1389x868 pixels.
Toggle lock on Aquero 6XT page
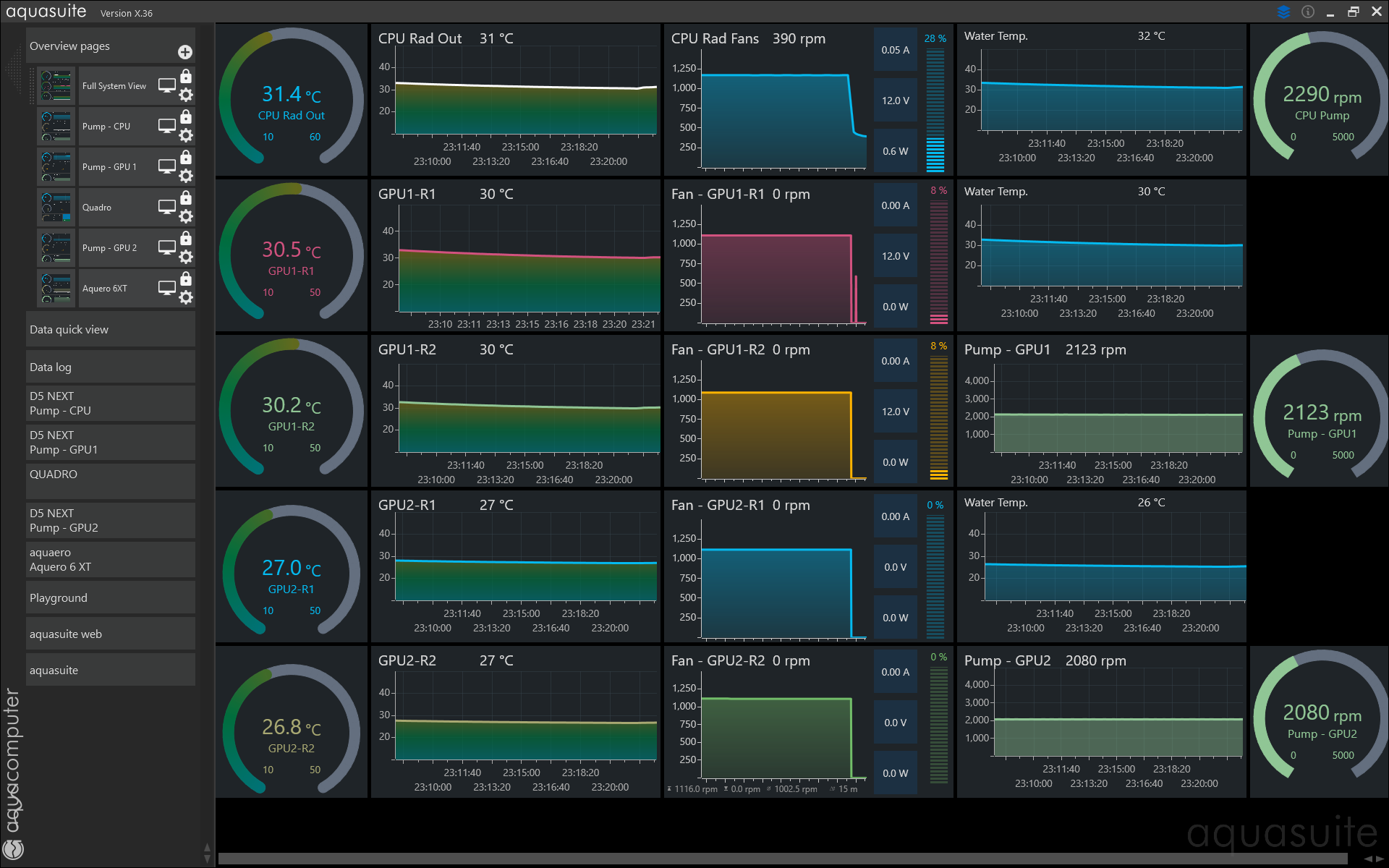tap(186, 279)
